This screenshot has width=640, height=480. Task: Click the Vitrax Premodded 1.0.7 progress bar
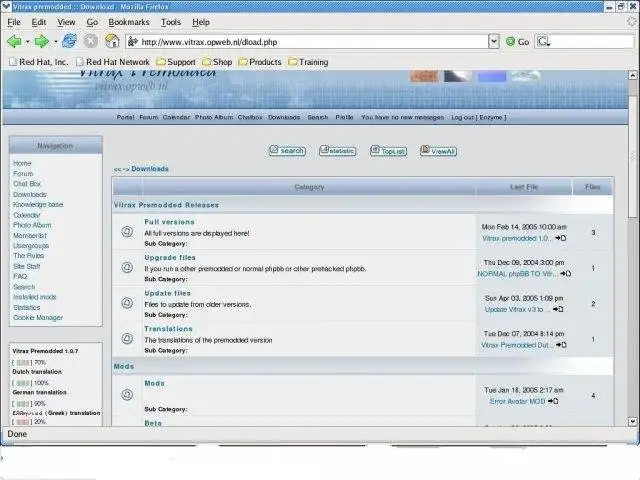pos(22,362)
